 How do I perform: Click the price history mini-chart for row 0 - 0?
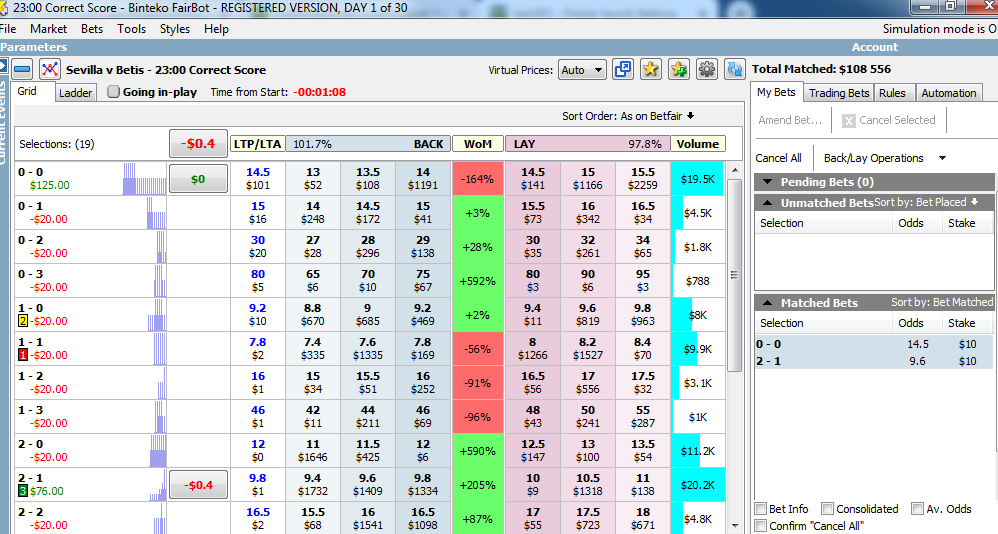coord(144,179)
